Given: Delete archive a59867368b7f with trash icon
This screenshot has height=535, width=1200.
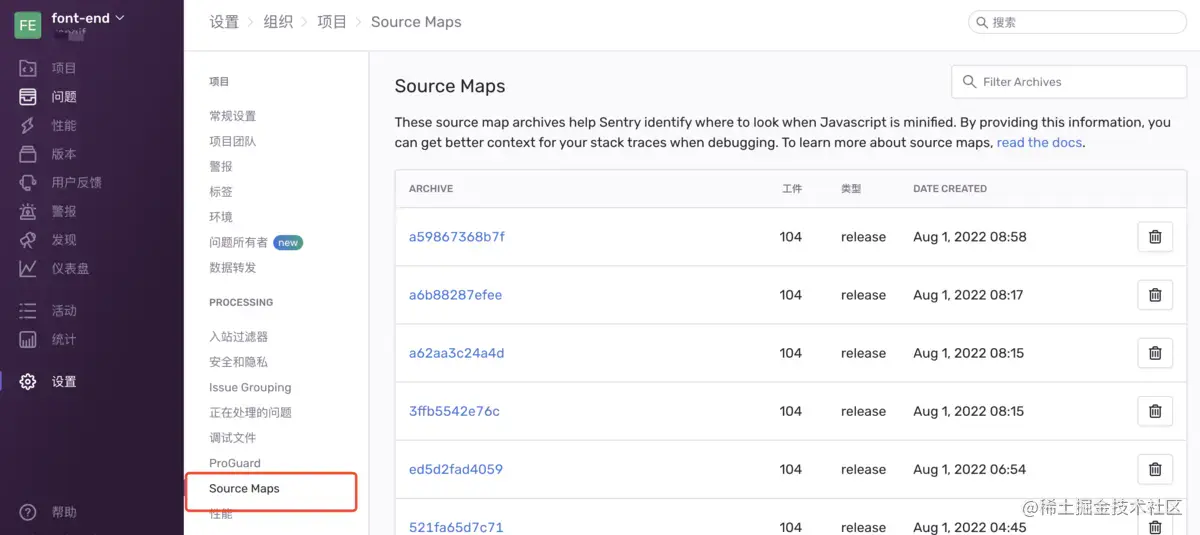Looking at the screenshot, I should pyautogui.click(x=1155, y=237).
